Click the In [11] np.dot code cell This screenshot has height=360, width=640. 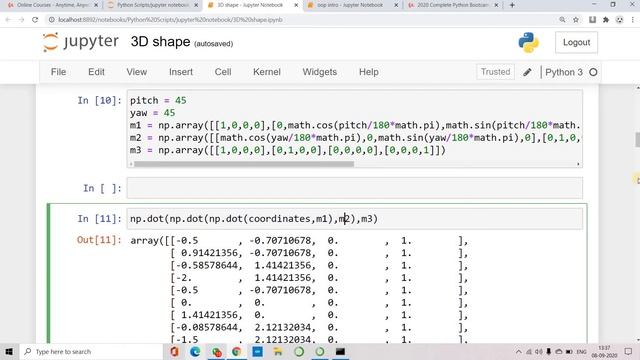[x=354, y=219]
